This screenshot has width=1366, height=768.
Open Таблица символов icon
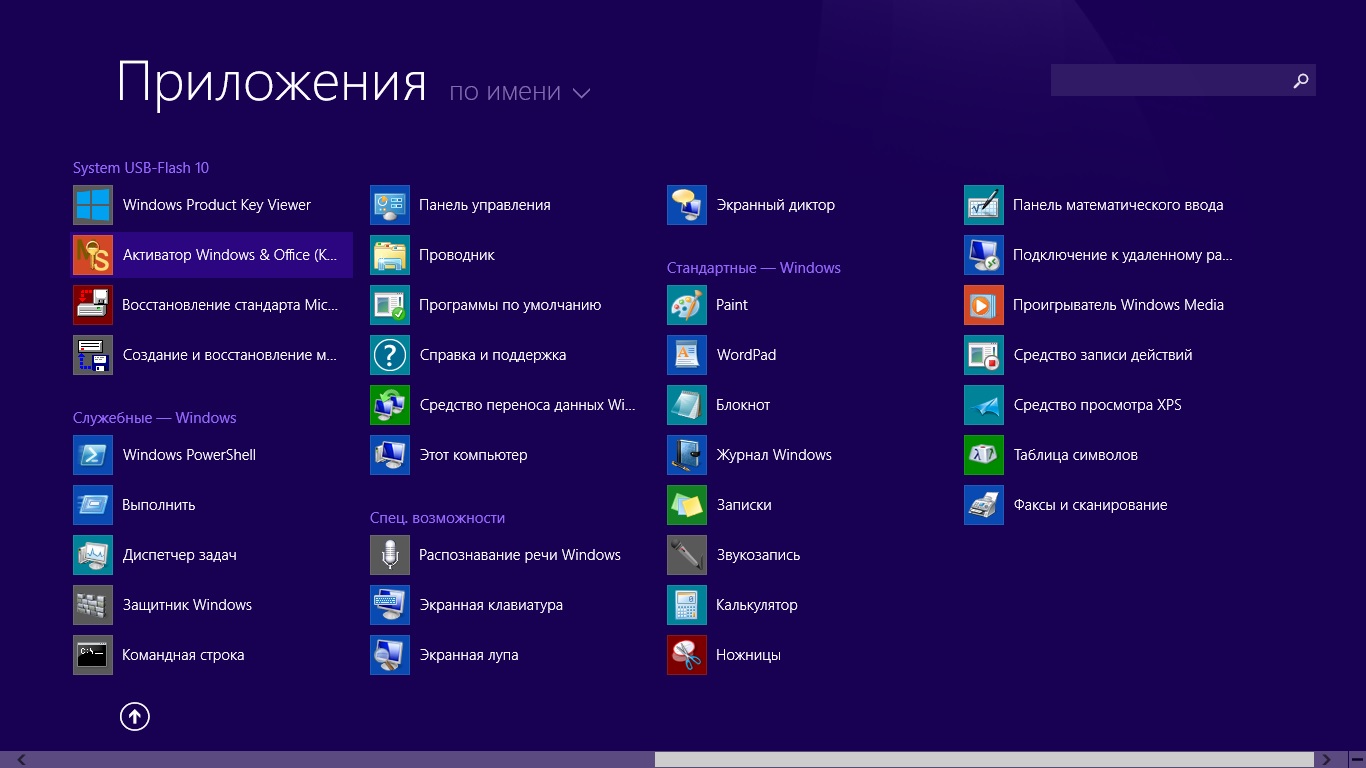click(x=984, y=455)
